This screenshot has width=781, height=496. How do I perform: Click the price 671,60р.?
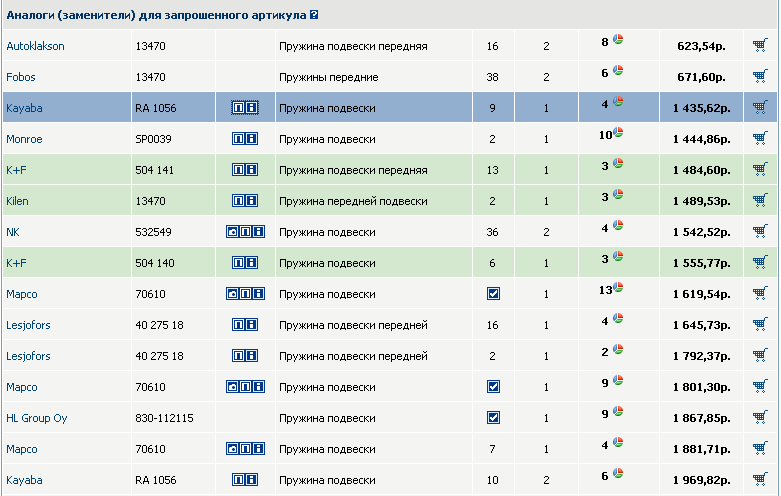[701, 77]
